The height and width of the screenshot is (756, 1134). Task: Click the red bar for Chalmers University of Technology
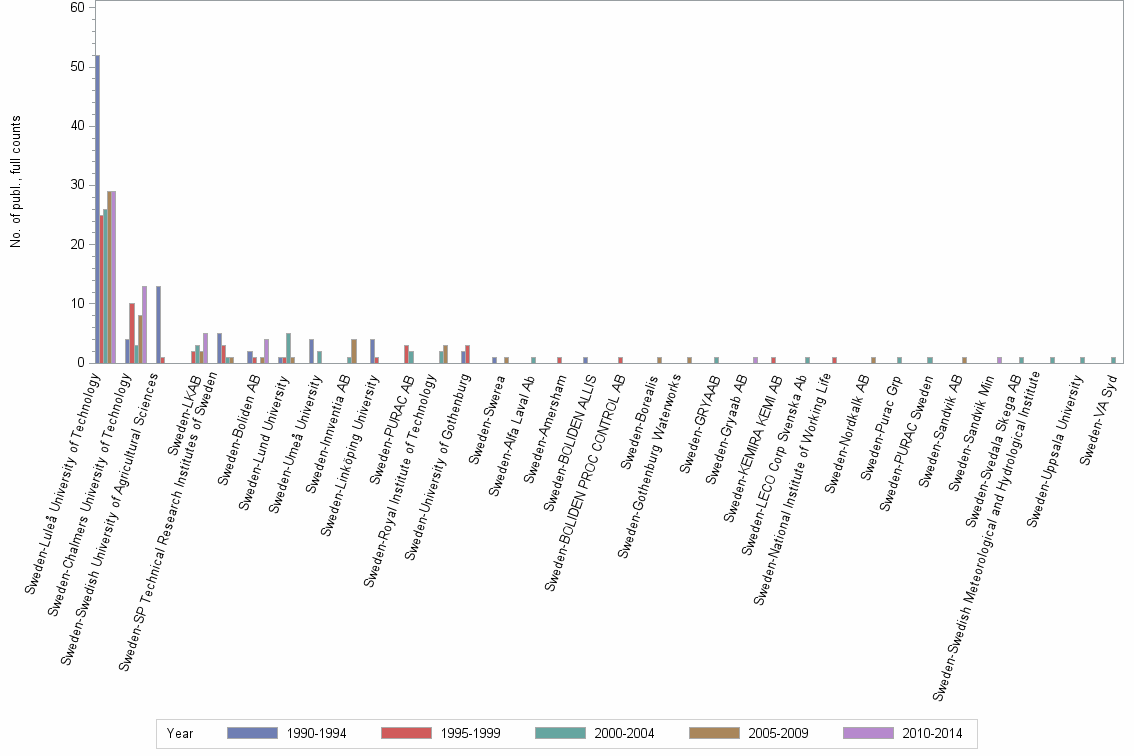click(132, 330)
